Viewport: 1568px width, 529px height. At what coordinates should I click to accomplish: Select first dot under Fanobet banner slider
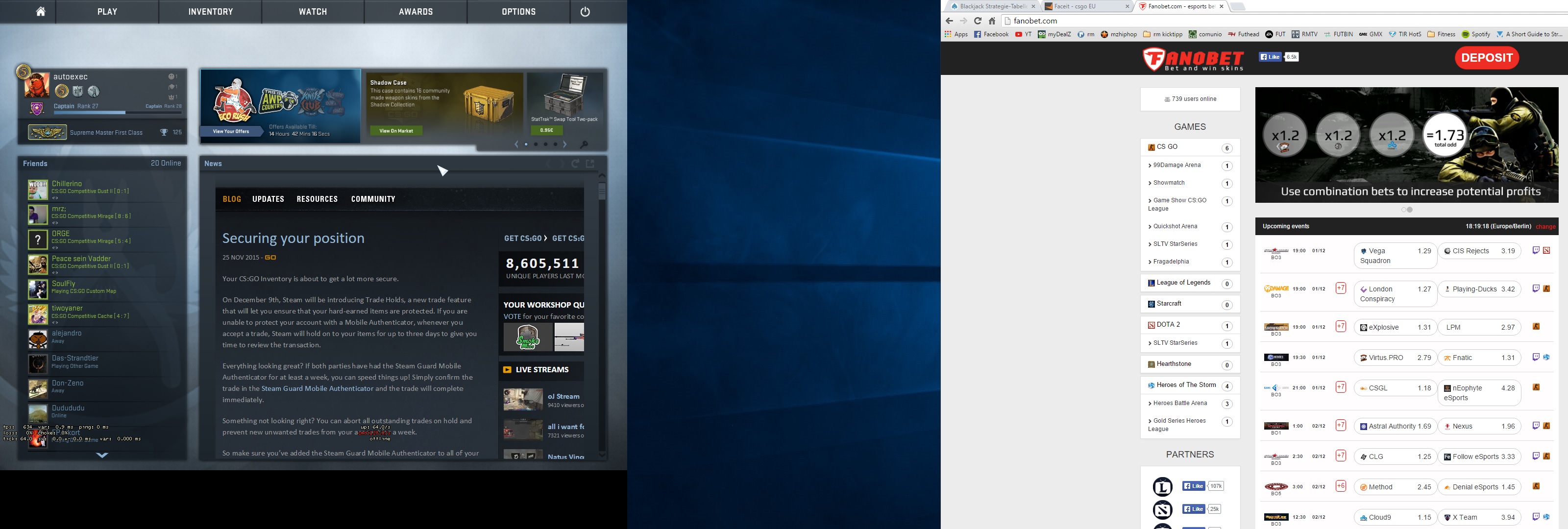(1404, 210)
